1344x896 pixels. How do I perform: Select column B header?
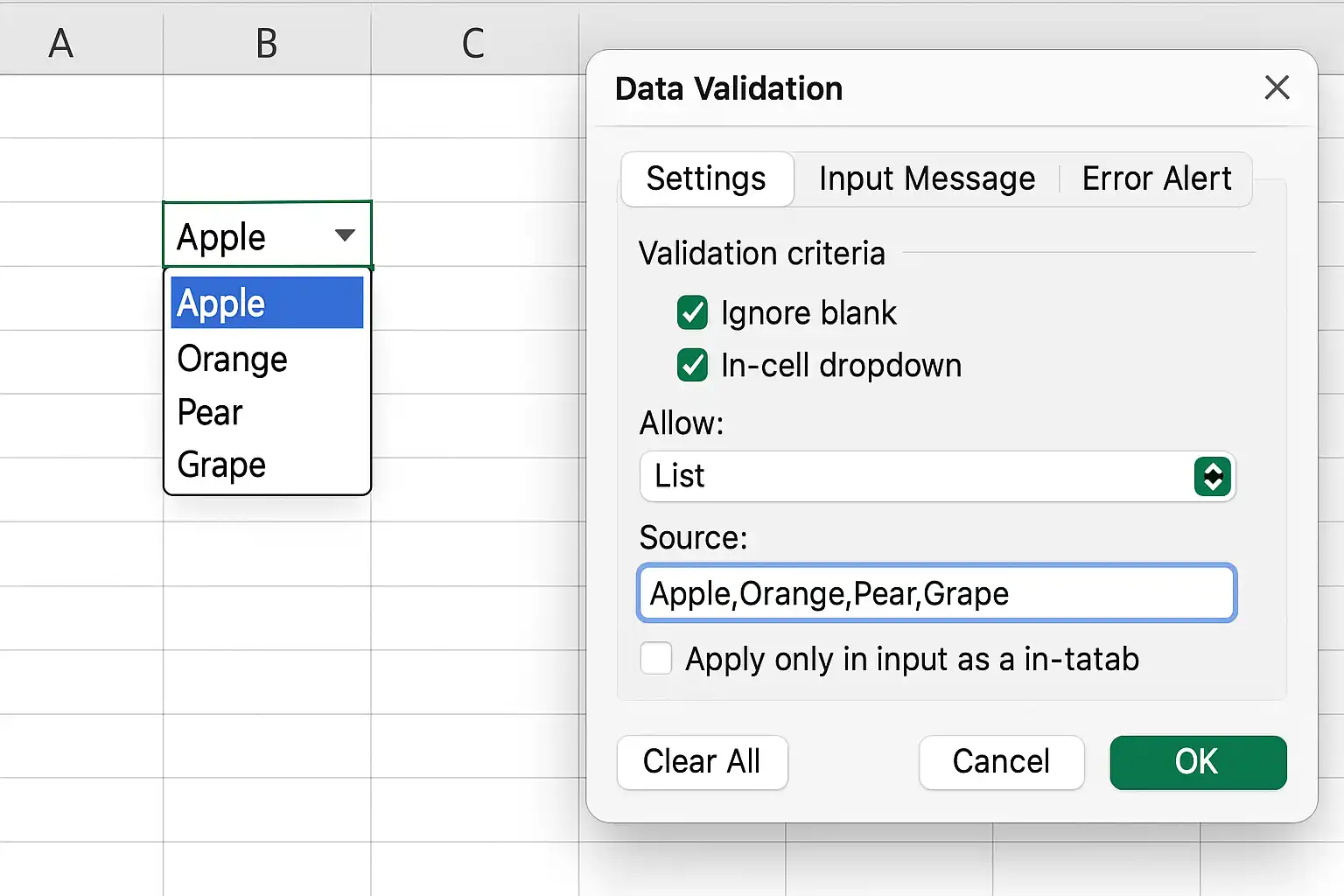point(267,43)
